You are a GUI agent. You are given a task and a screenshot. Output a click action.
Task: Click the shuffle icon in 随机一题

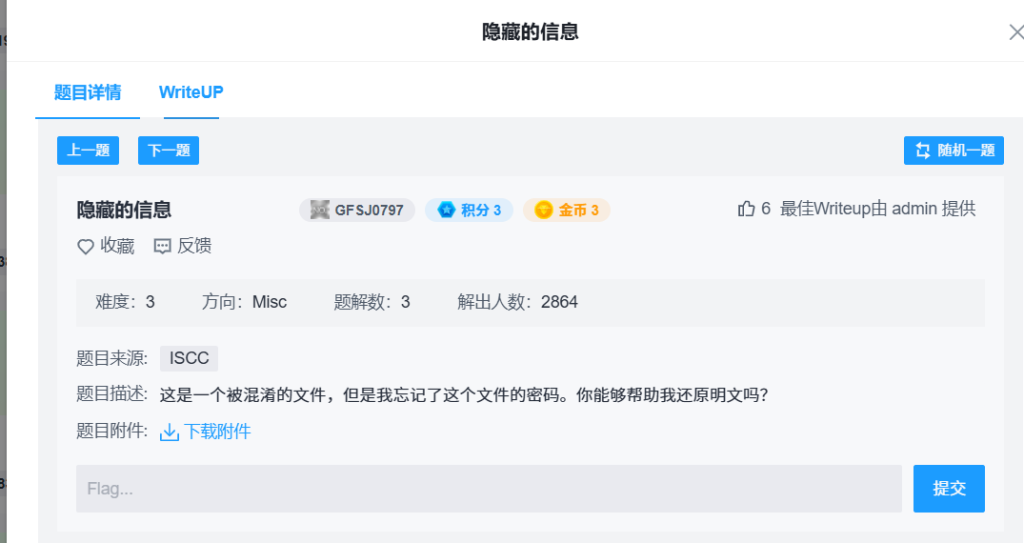click(922, 151)
